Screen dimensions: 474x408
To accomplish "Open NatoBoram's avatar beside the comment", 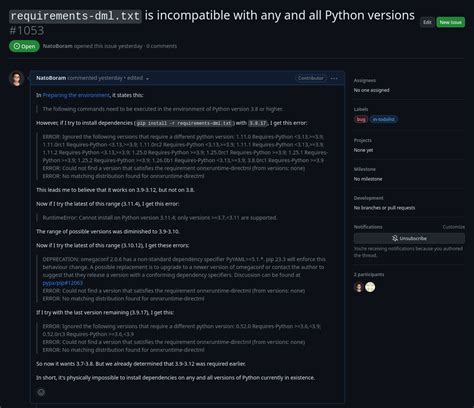I will pyautogui.click(x=16, y=79).
